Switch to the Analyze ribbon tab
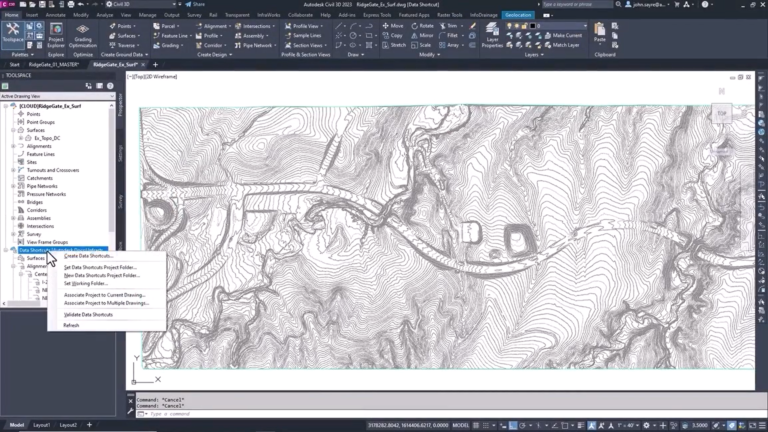This screenshot has height=432, width=768. point(104,15)
